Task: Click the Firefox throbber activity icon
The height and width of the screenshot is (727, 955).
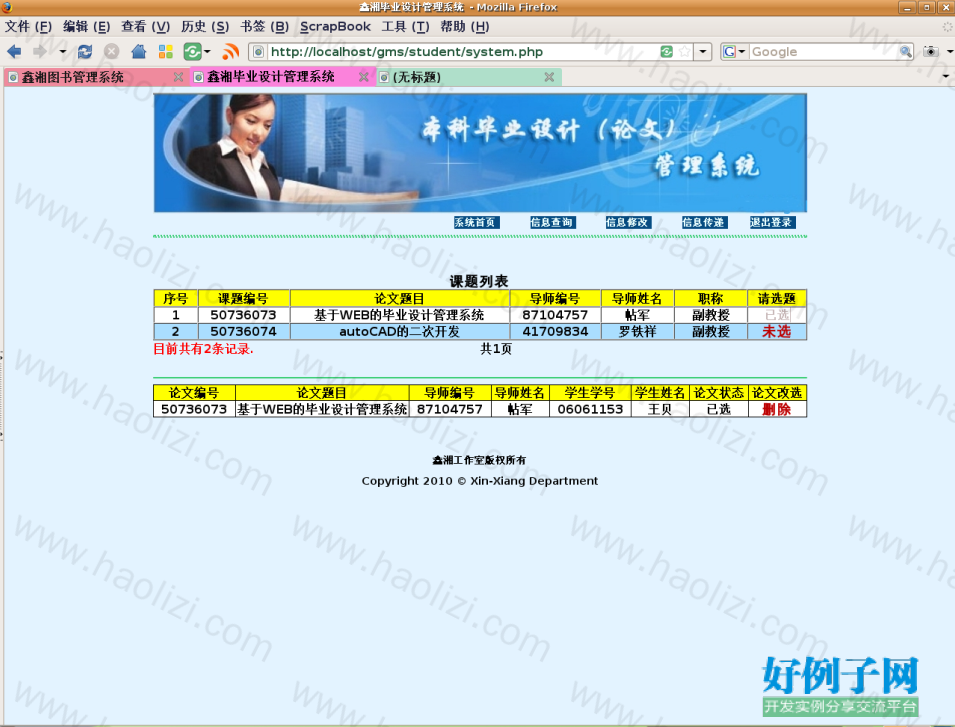Action: point(947,27)
